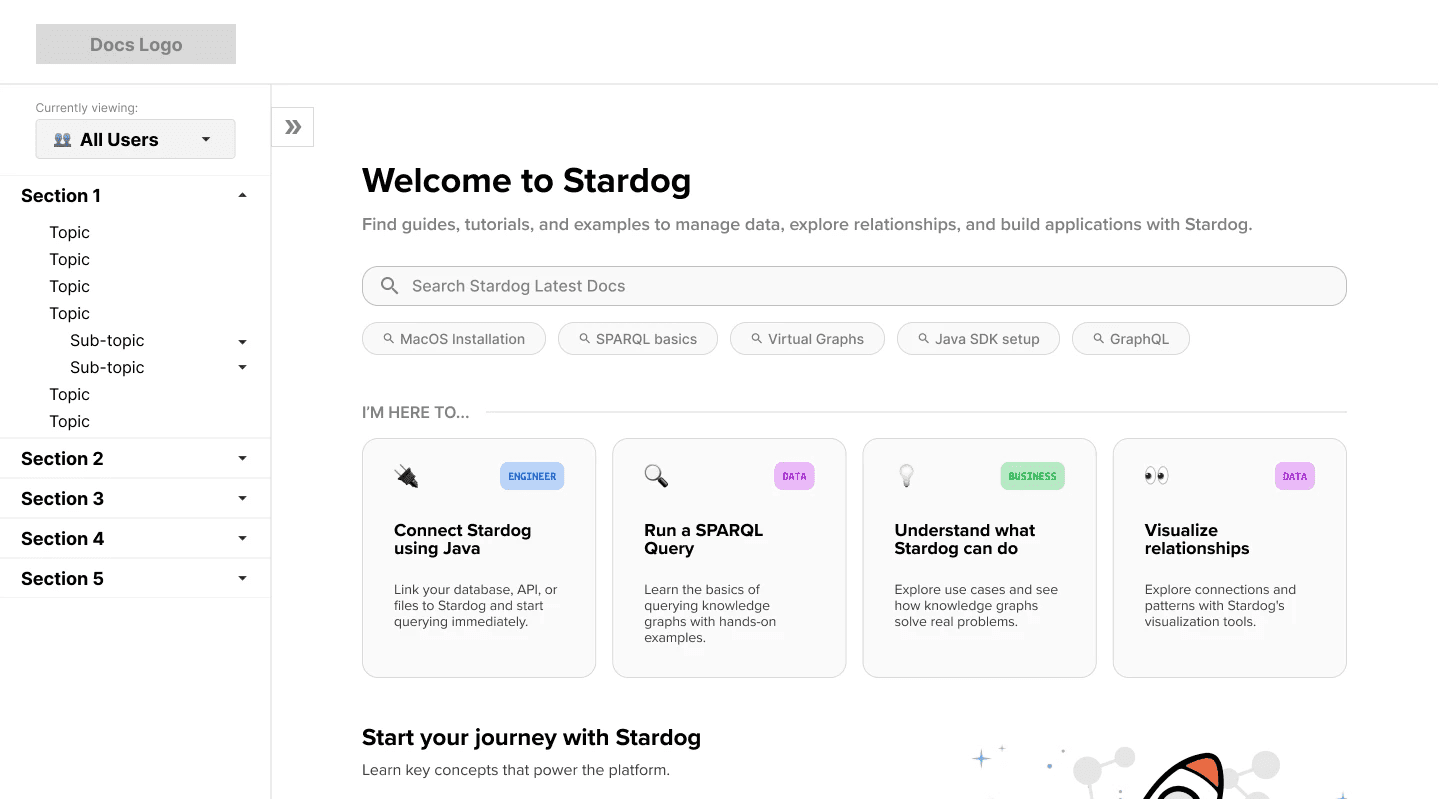Image resolution: width=1440 pixels, height=799 pixels.
Task: Click the users icon beside All Users
Action: coord(62,140)
